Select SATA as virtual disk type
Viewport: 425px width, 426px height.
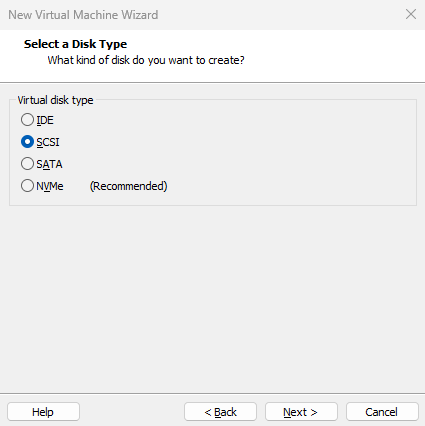pos(27,164)
